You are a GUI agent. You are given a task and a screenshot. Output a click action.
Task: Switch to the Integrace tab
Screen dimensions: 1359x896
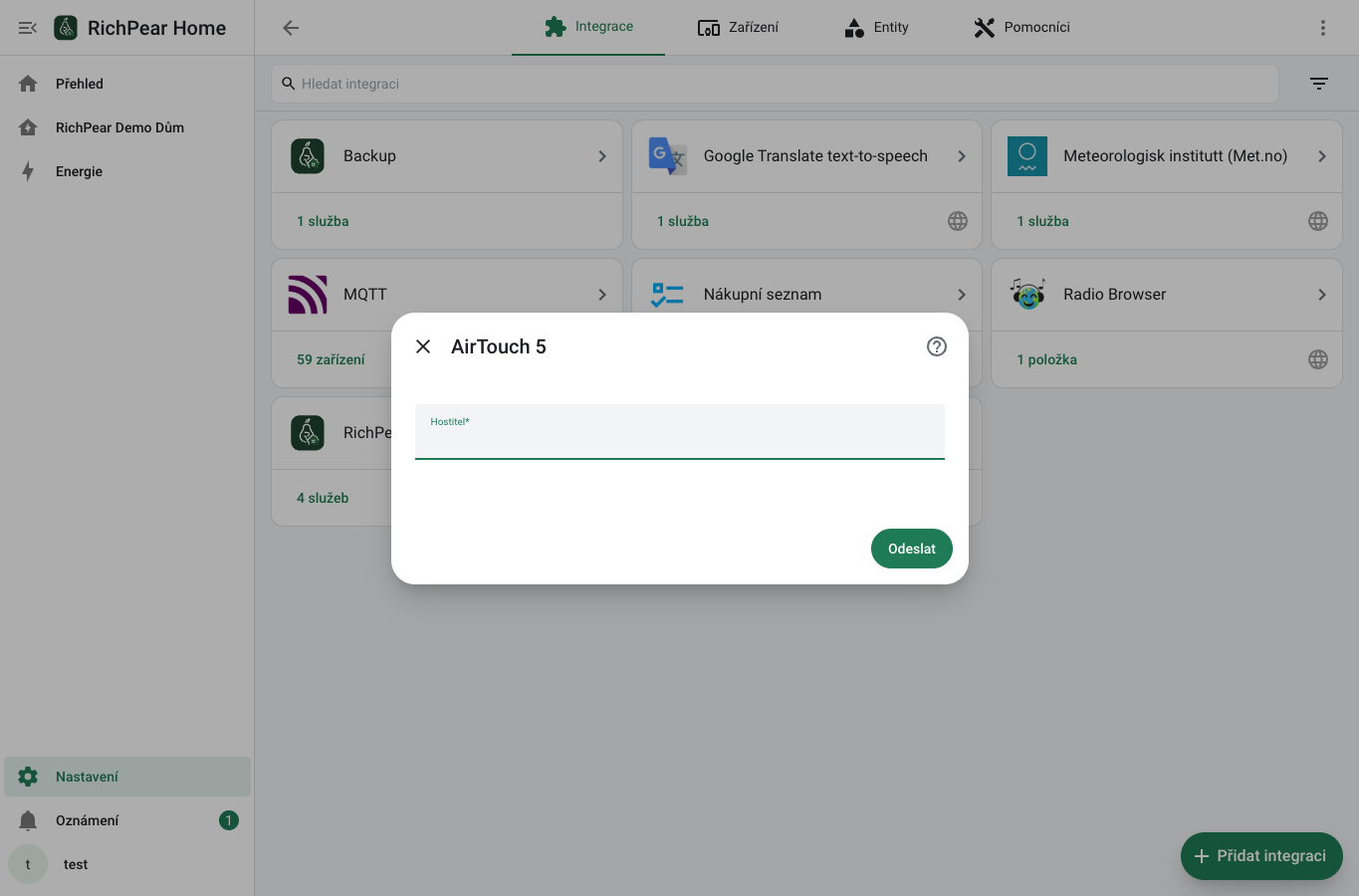tap(588, 27)
